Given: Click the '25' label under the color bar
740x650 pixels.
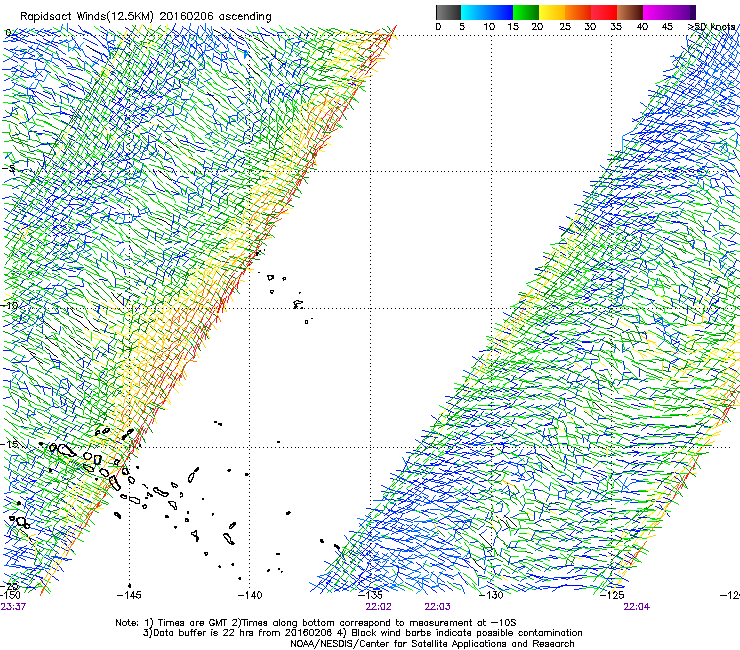Looking at the screenshot, I should pyautogui.click(x=565, y=27).
